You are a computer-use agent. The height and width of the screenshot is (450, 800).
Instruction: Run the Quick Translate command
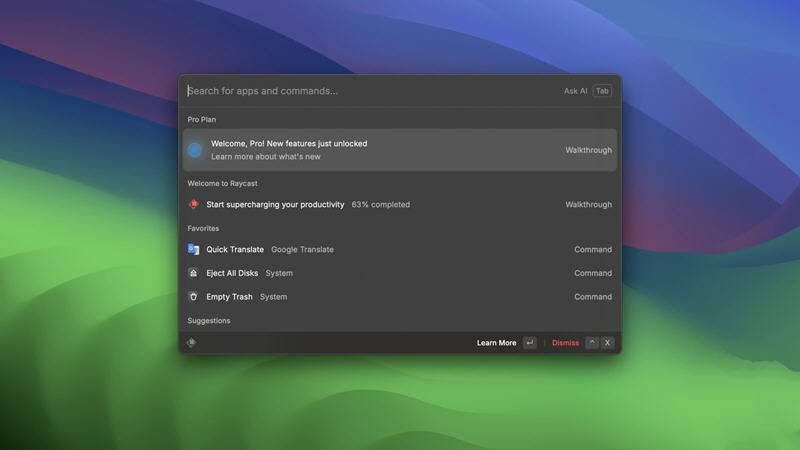[400, 249]
